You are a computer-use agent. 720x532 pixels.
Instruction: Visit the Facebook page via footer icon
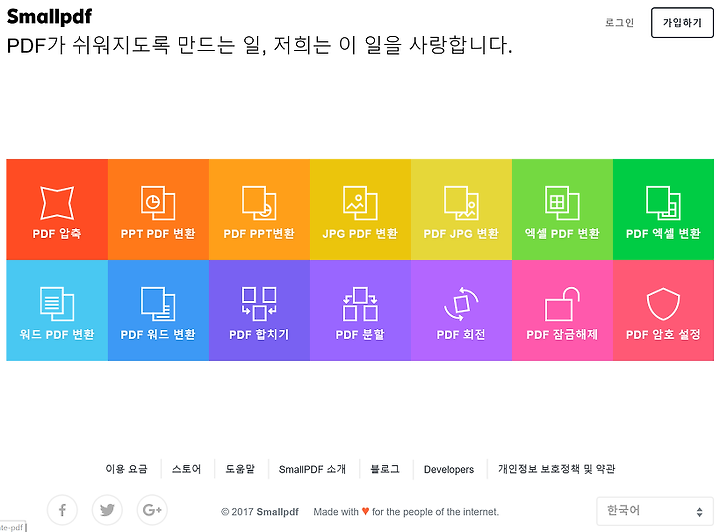62,510
